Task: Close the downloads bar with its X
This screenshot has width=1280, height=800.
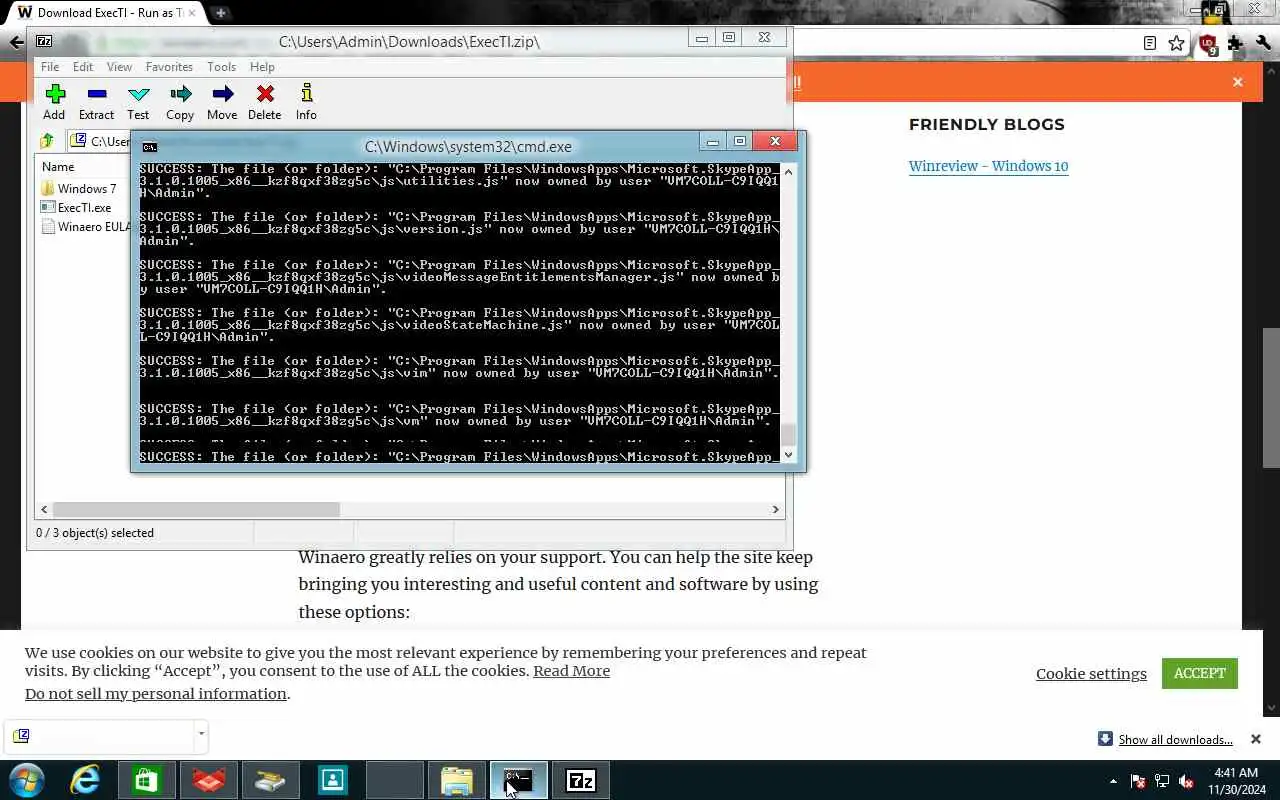Action: point(1256,739)
